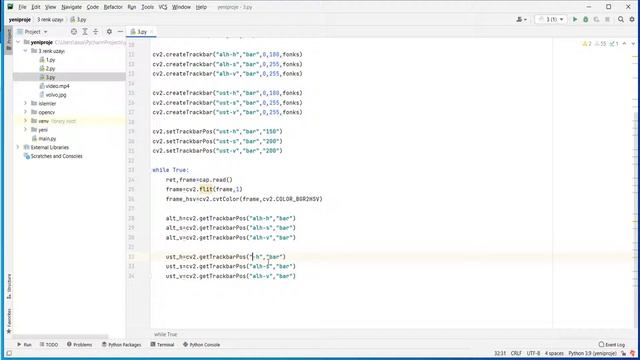Click 4 spaces indent setting
The image size is (640, 360).
(x=554, y=353)
